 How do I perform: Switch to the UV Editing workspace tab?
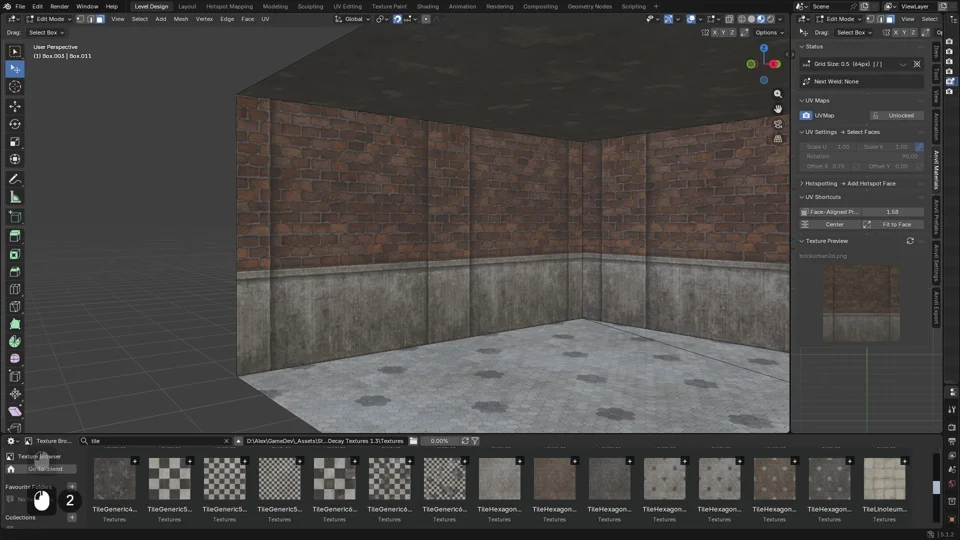point(347,6)
